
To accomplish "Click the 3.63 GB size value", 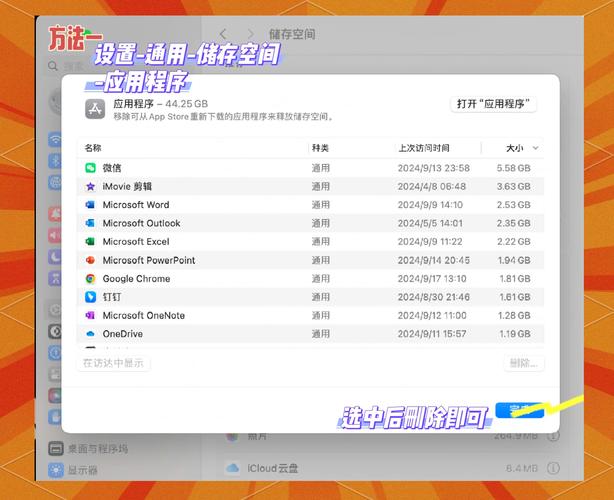I will 513,186.
